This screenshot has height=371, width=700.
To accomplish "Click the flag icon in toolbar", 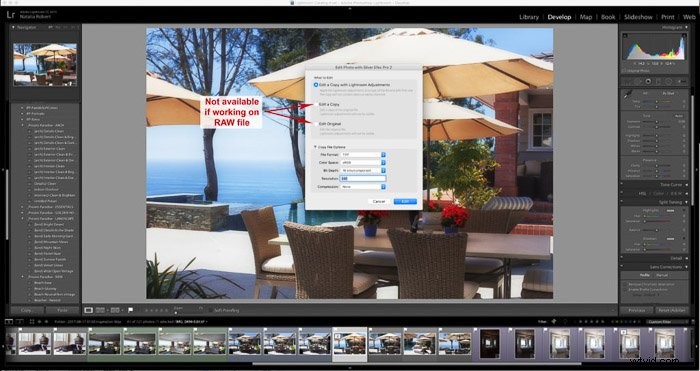I will pos(131,310).
